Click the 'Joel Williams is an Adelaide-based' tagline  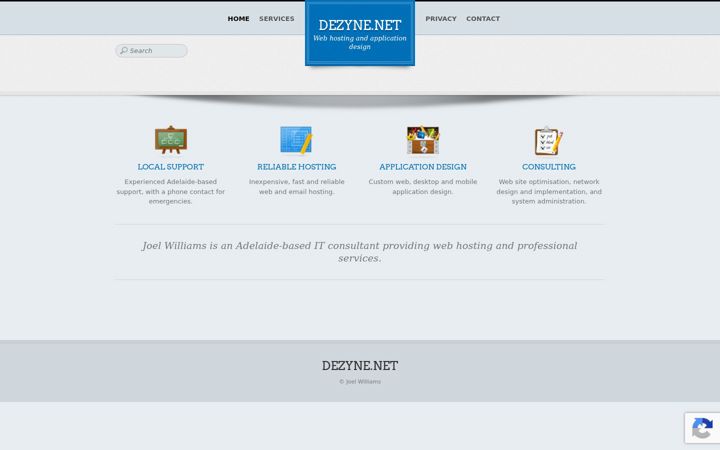[x=360, y=252]
